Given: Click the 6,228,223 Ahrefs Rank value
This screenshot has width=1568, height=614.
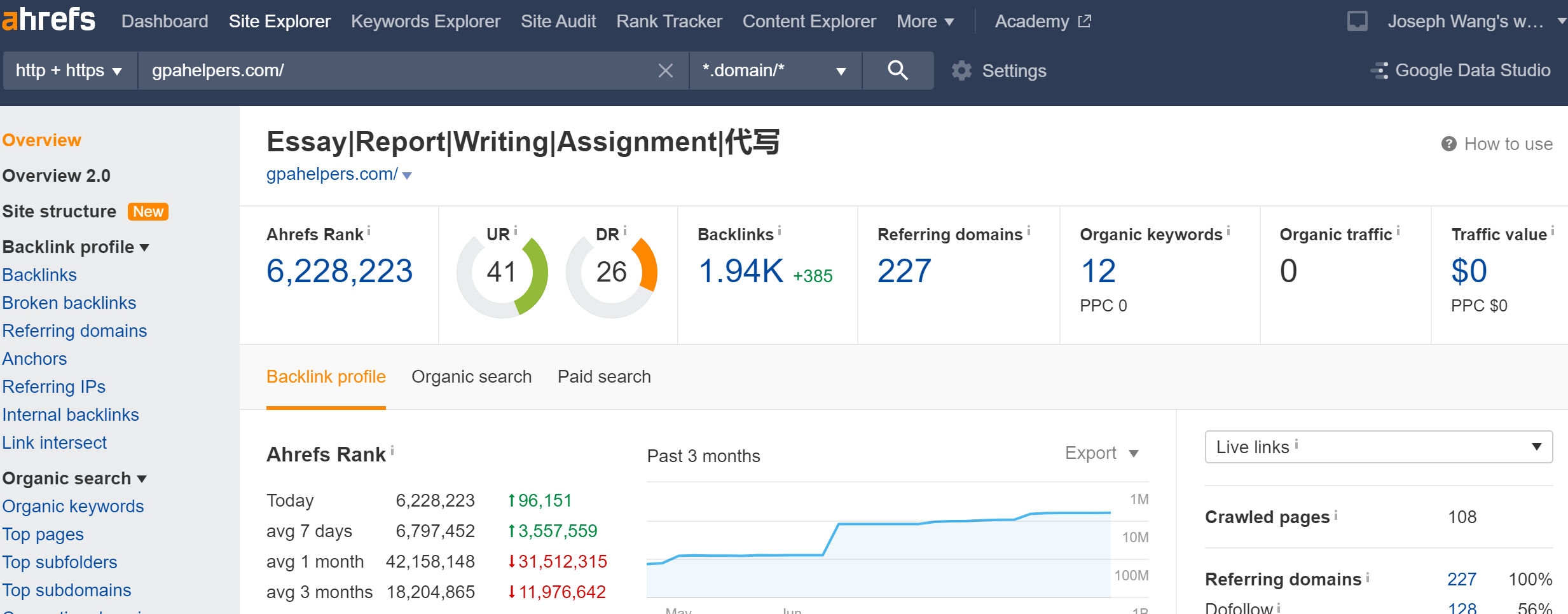Looking at the screenshot, I should point(340,271).
